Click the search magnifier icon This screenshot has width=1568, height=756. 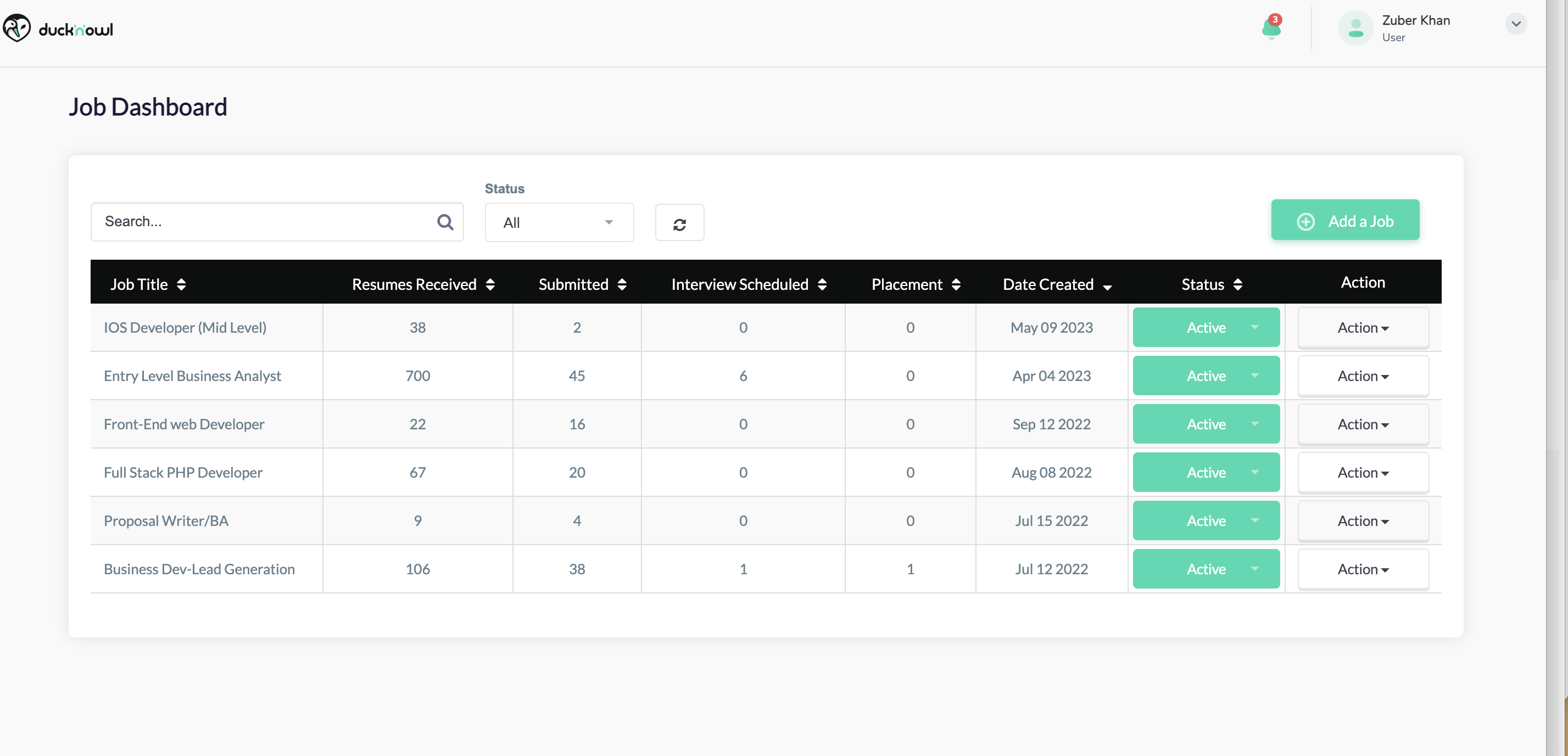coord(445,222)
